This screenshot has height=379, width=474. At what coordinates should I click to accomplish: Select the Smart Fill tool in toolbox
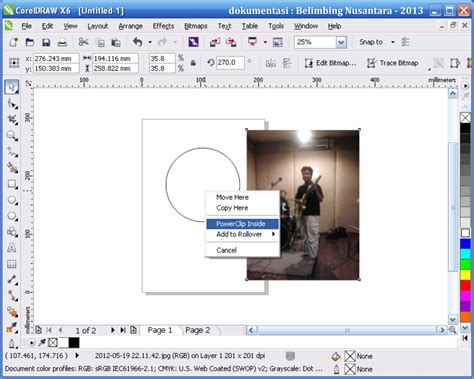pyautogui.click(x=12, y=168)
